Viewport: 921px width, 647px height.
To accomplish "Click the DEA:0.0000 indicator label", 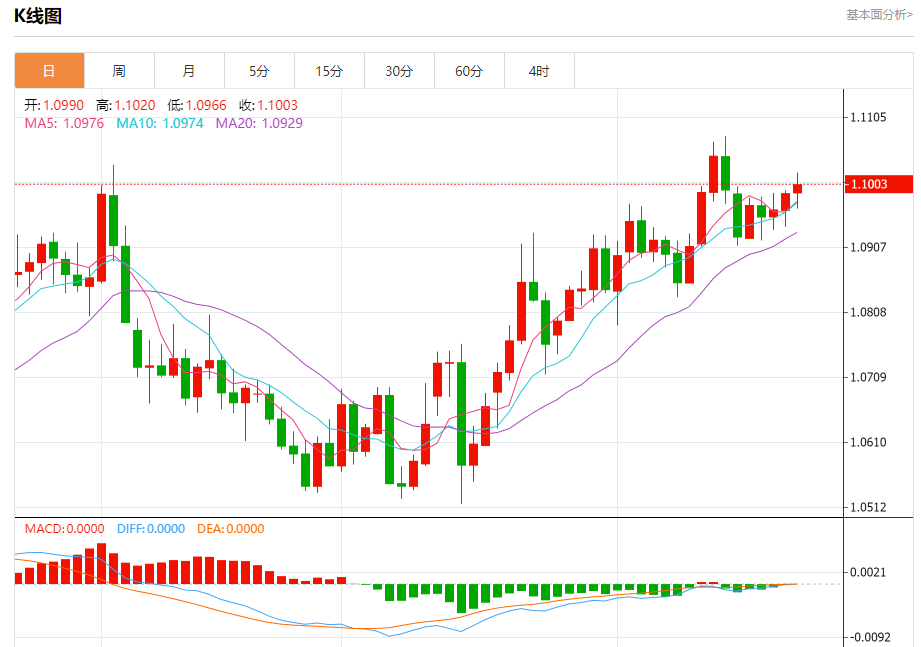I will pyautogui.click(x=231, y=528).
